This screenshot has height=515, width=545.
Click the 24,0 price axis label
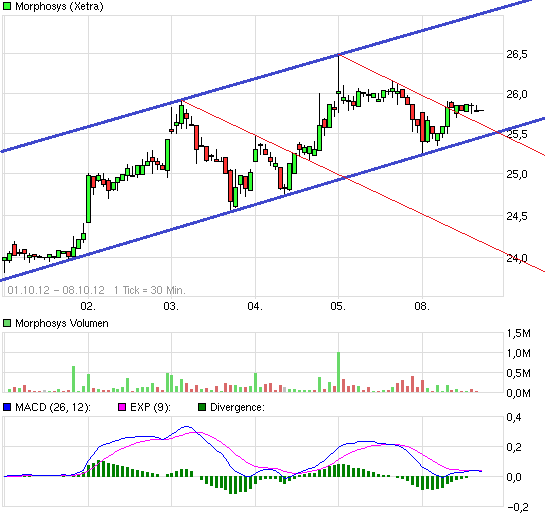(x=517, y=258)
